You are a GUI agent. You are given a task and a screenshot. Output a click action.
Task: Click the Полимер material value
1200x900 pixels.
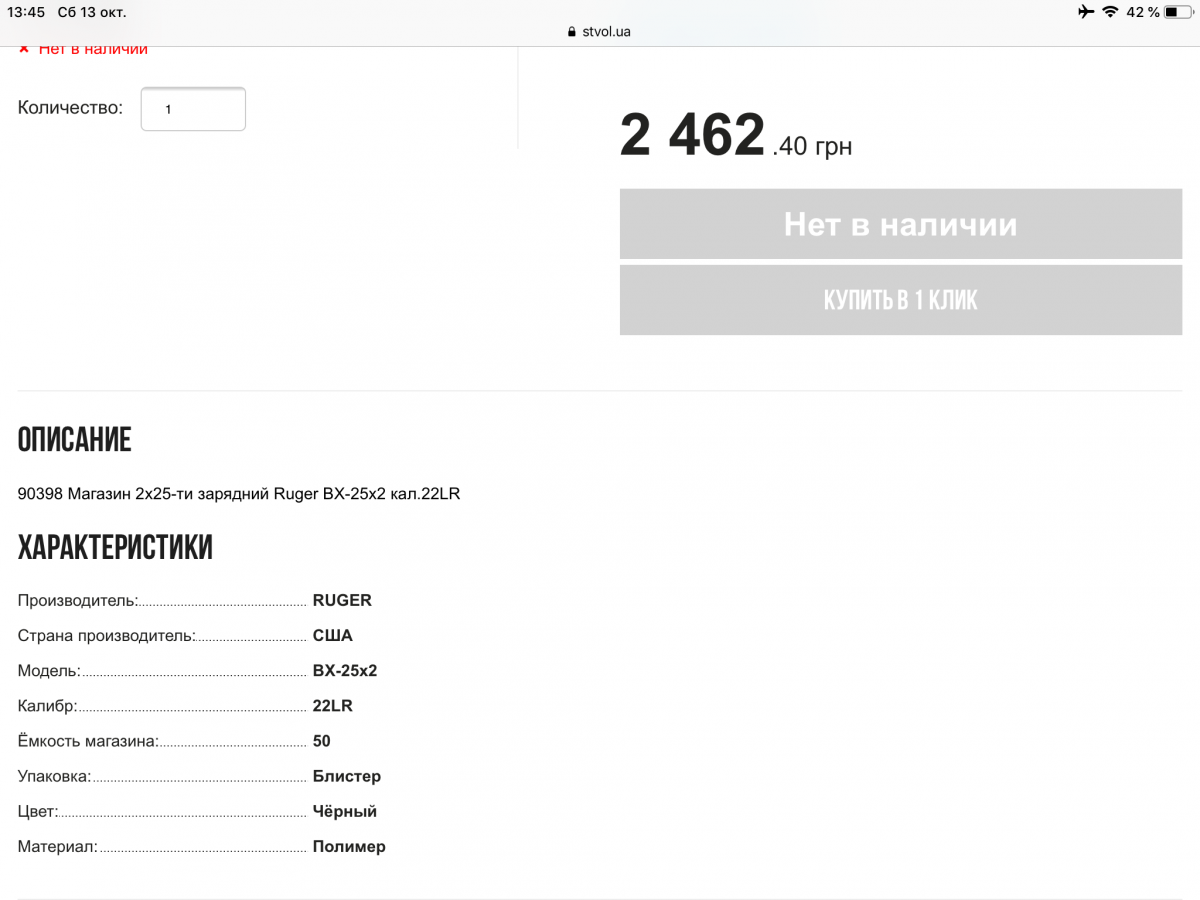click(x=349, y=847)
